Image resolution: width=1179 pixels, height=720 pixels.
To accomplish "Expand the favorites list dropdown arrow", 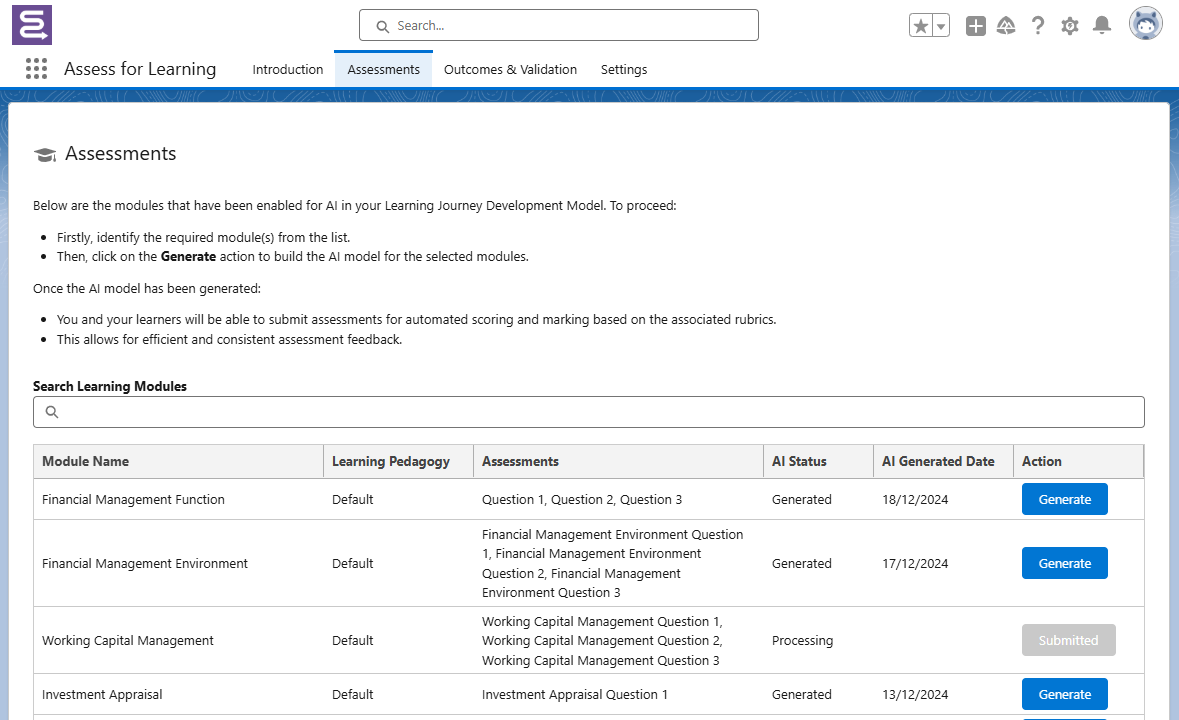I will click(940, 26).
